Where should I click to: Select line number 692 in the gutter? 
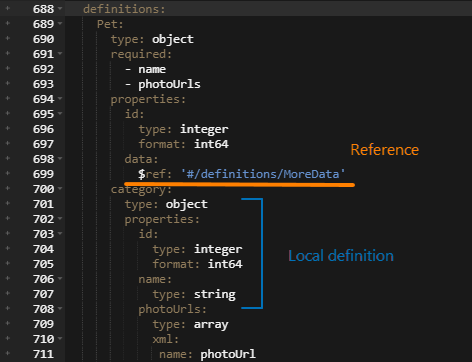[x=43, y=69]
